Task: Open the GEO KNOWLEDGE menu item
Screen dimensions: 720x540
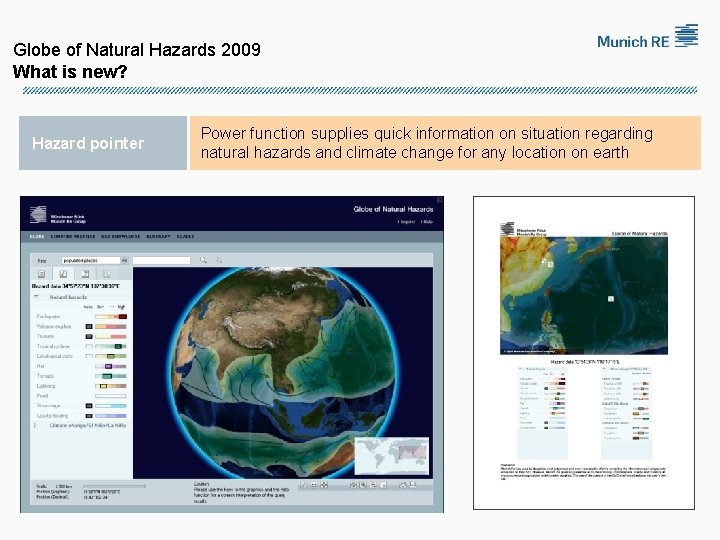Action: tap(120, 236)
